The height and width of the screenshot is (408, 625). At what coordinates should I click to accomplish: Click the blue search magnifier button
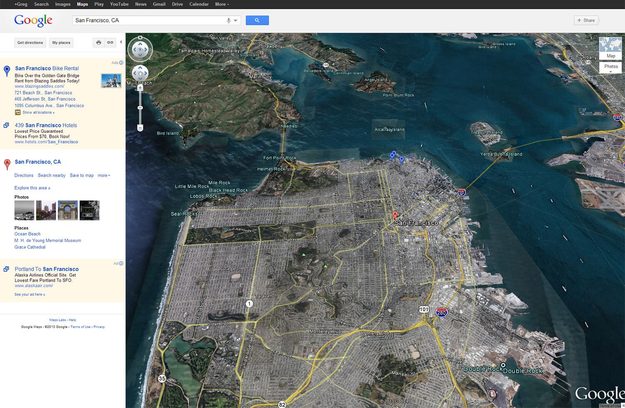coord(257,20)
